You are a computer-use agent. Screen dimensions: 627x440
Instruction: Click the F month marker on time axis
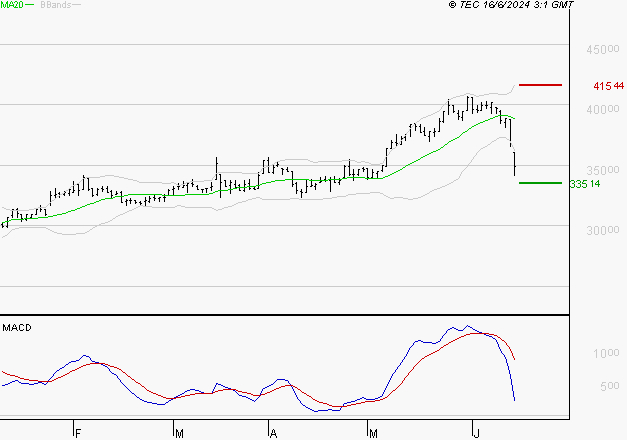pos(78,434)
